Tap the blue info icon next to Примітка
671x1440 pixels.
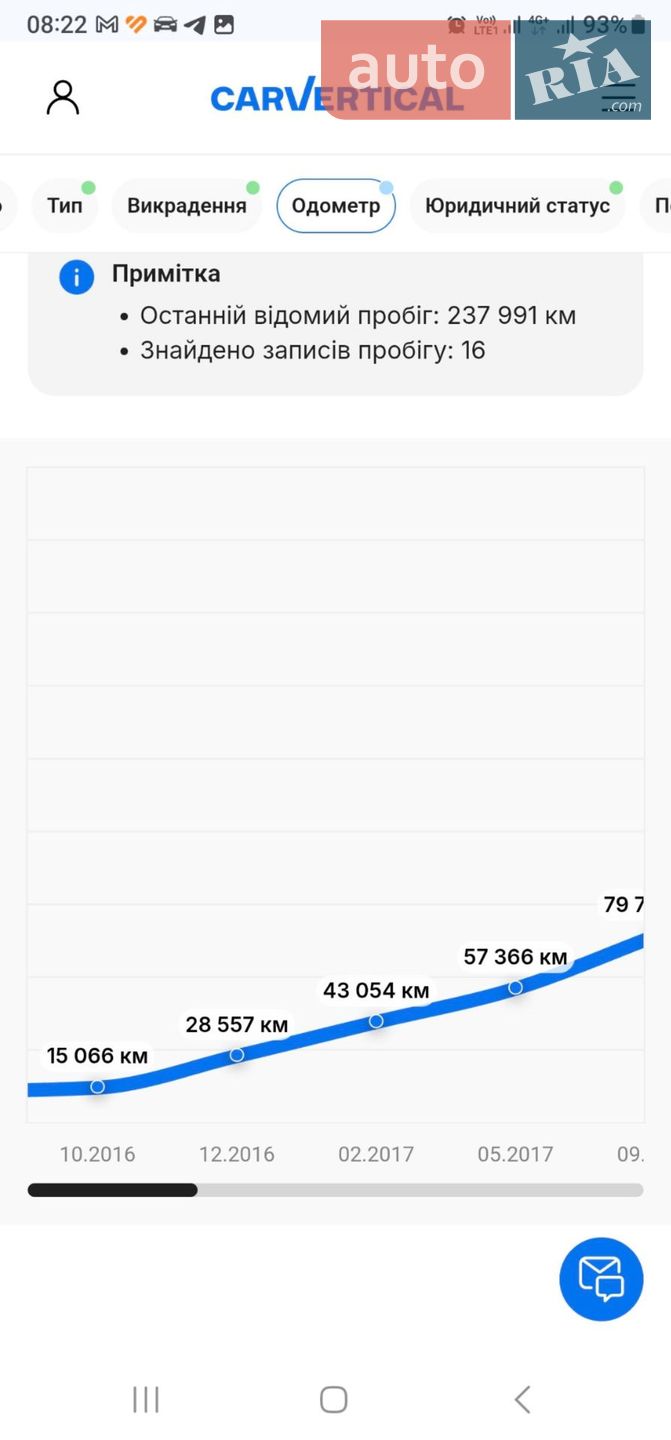(77, 276)
